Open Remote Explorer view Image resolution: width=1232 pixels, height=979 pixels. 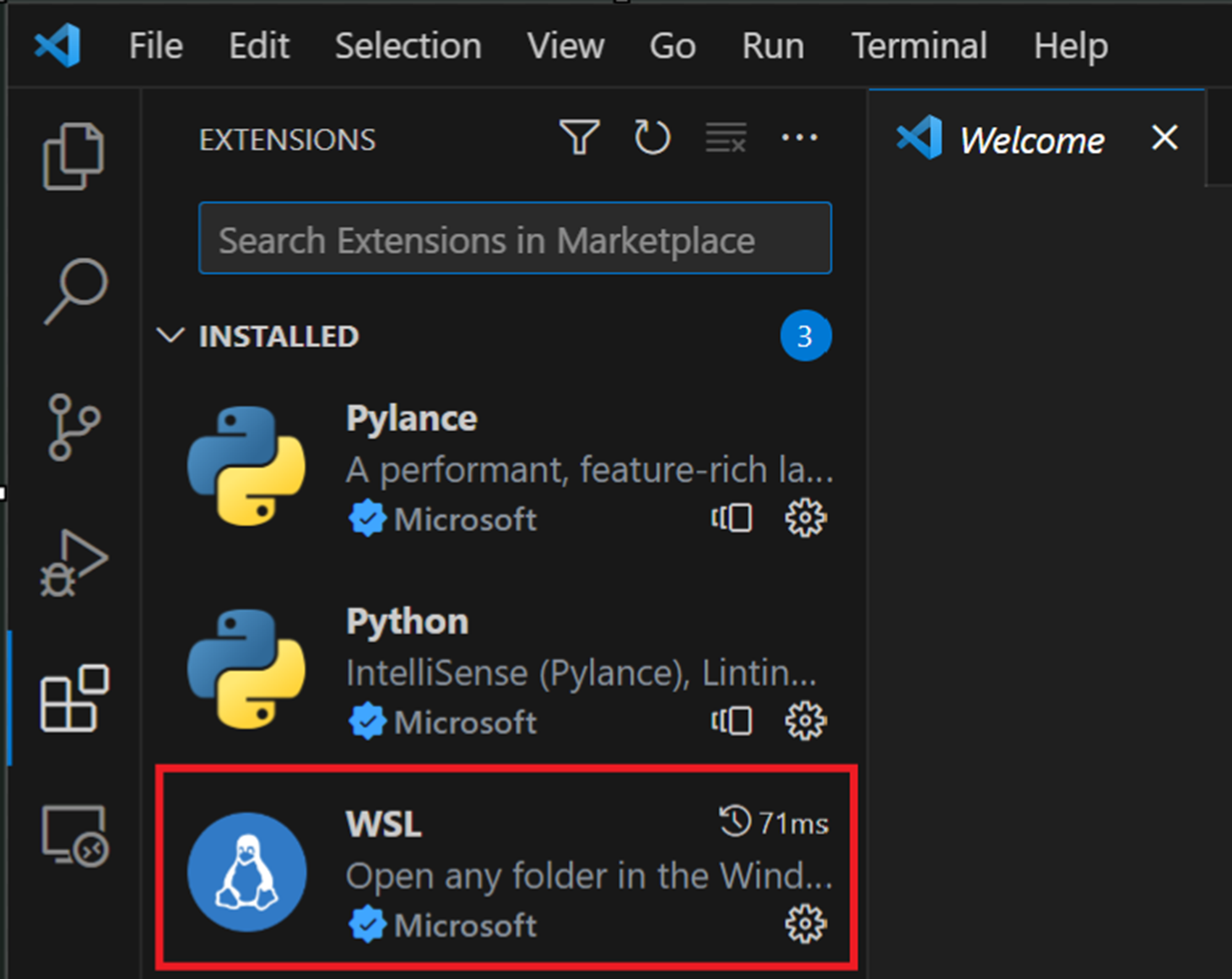[75, 835]
